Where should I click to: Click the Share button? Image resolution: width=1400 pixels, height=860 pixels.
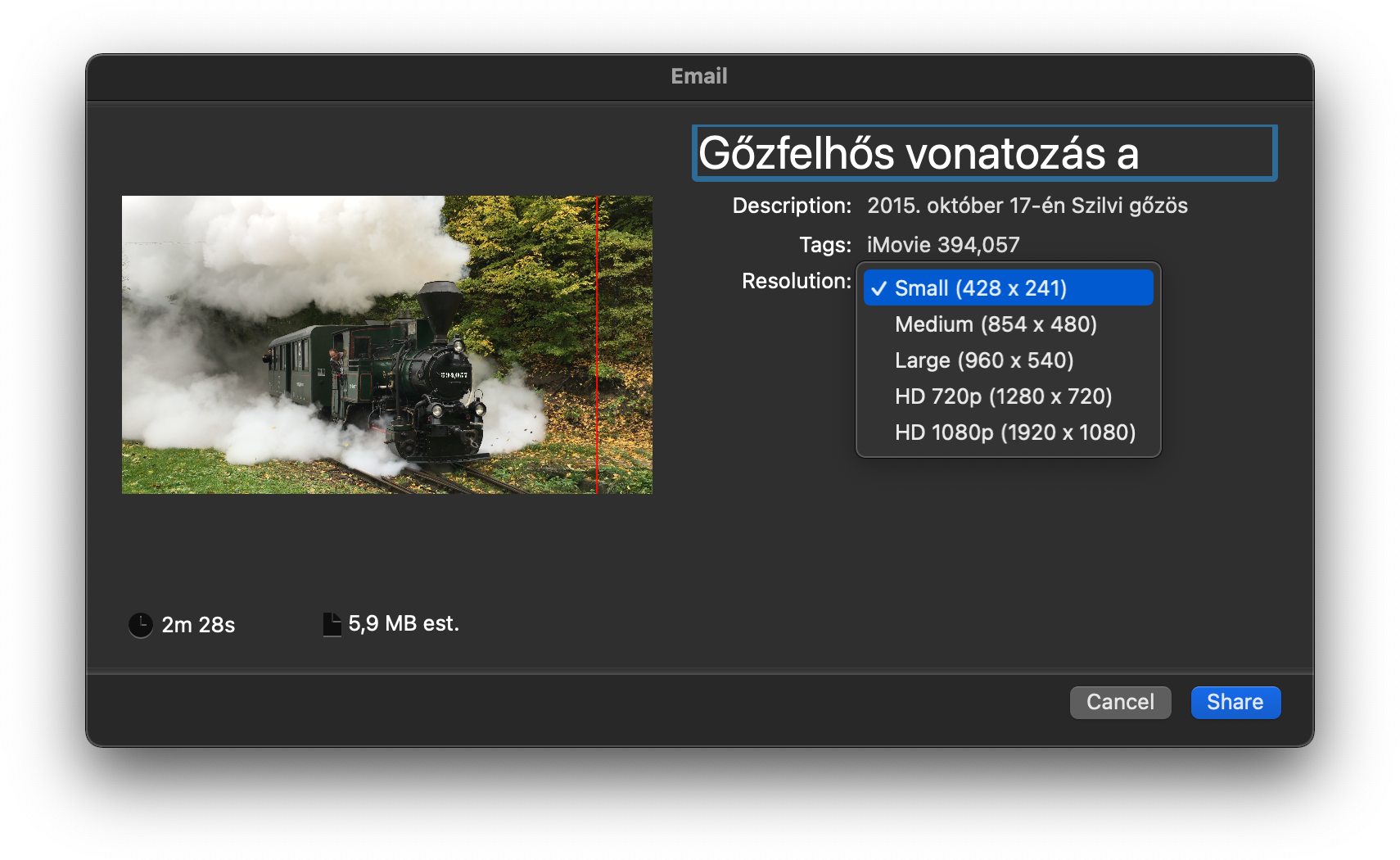(1235, 702)
